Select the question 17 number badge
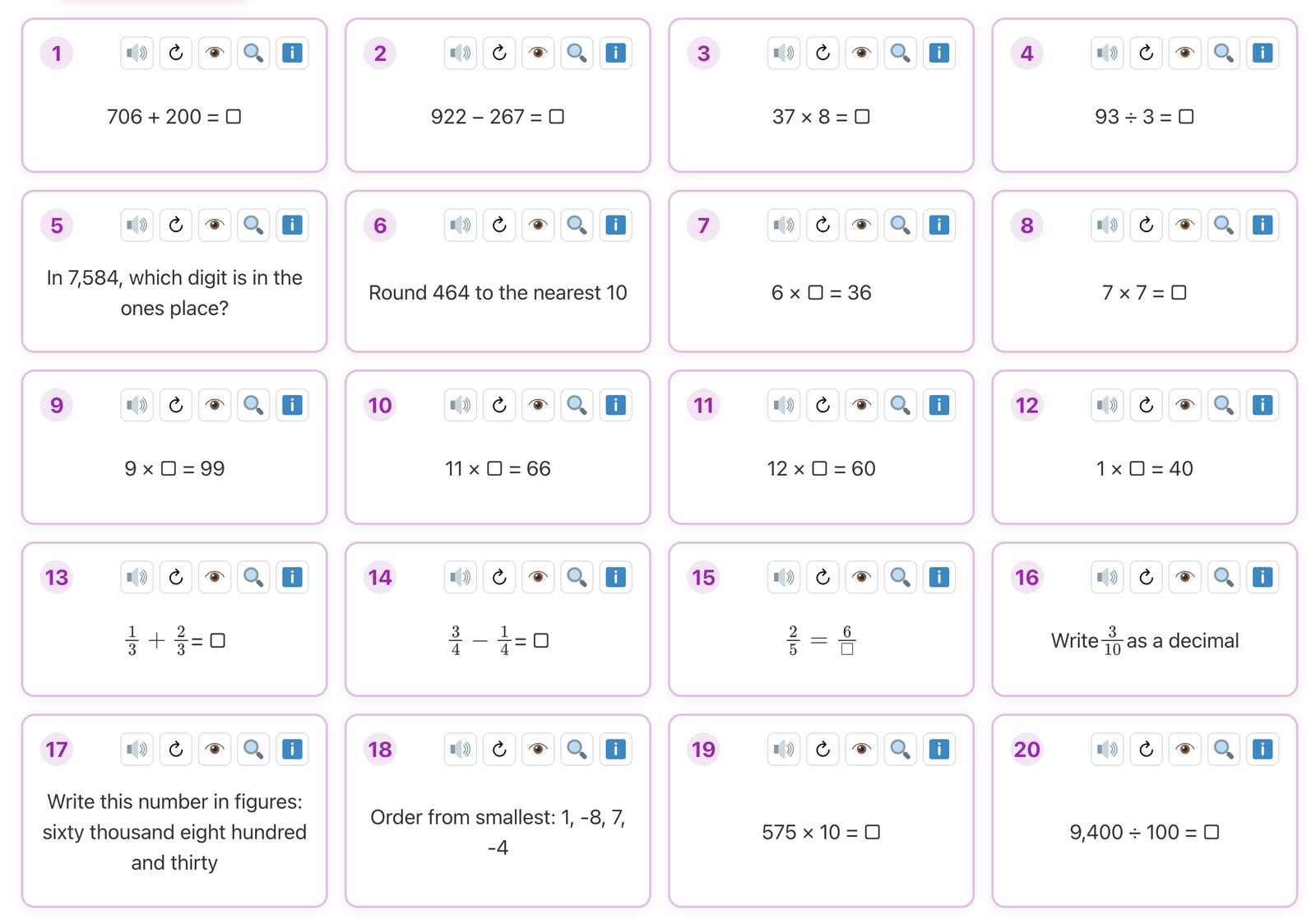The height and width of the screenshot is (920, 1316). (57, 750)
